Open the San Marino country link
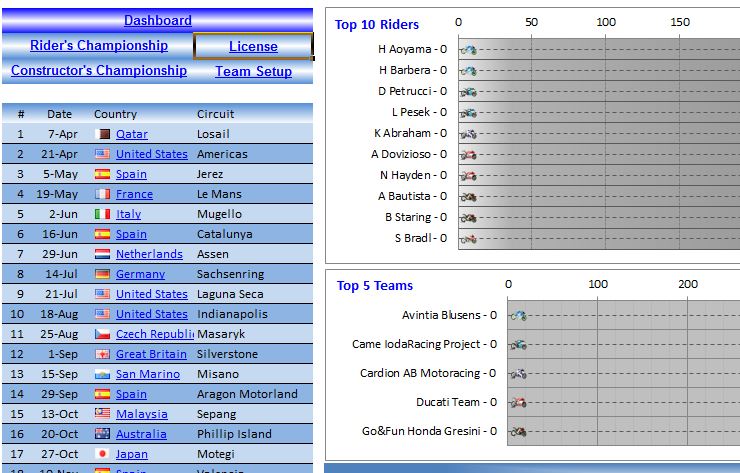 click(x=147, y=374)
